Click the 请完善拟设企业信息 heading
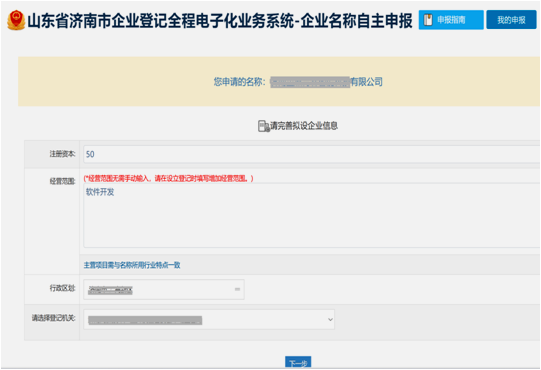Viewport: 541px width, 370px height. point(304,126)
